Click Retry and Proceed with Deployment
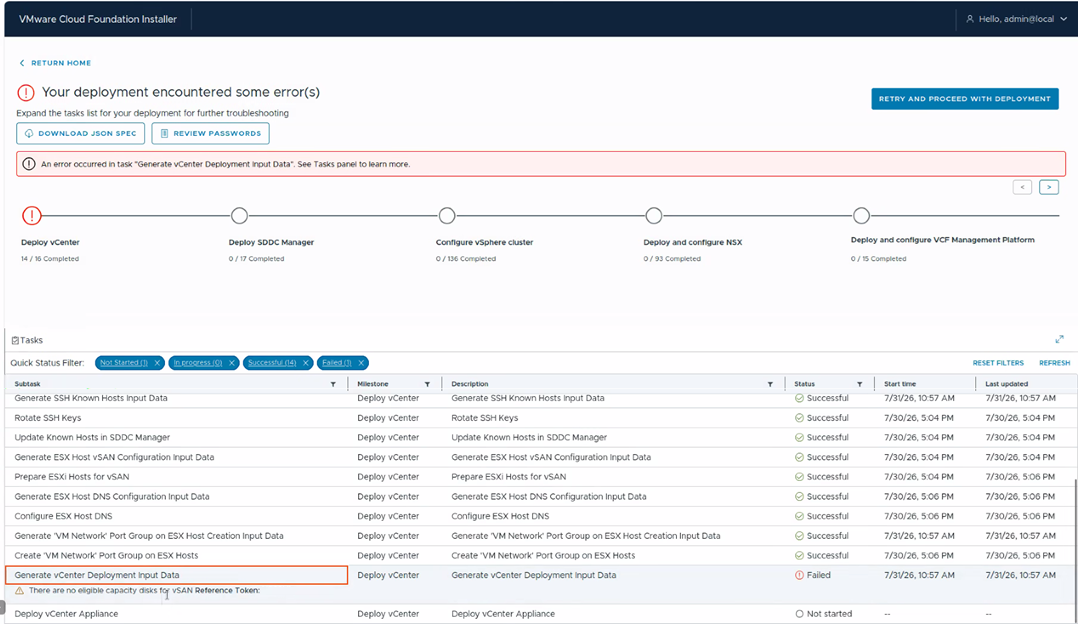Viewport: 1091px width, 624px height. click(x=964, y=99)
